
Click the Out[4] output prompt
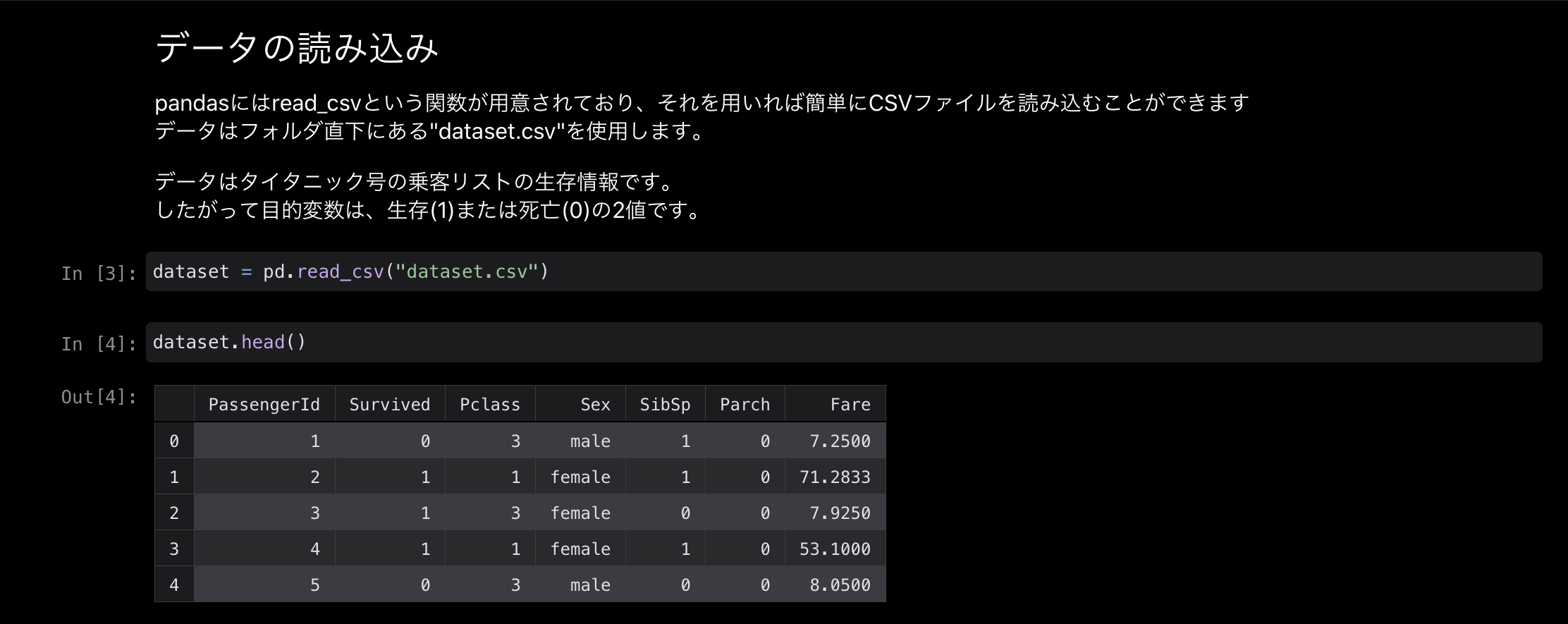99,397
